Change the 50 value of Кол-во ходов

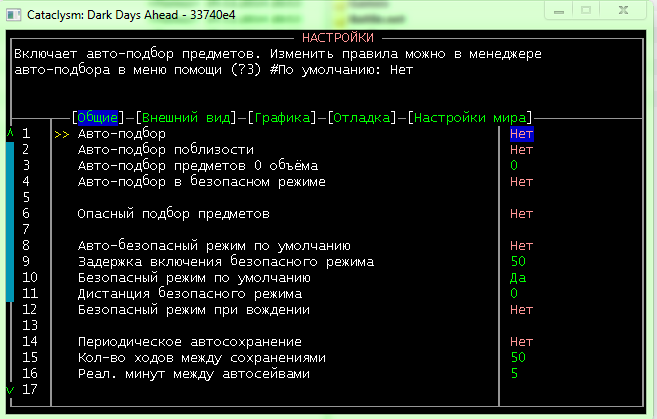tap(518, 357)
